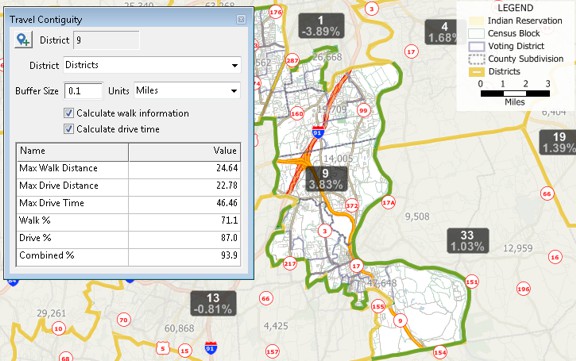Click the route 287 marker on map
The image size is (576, 361).
click(x=292, y=60)
